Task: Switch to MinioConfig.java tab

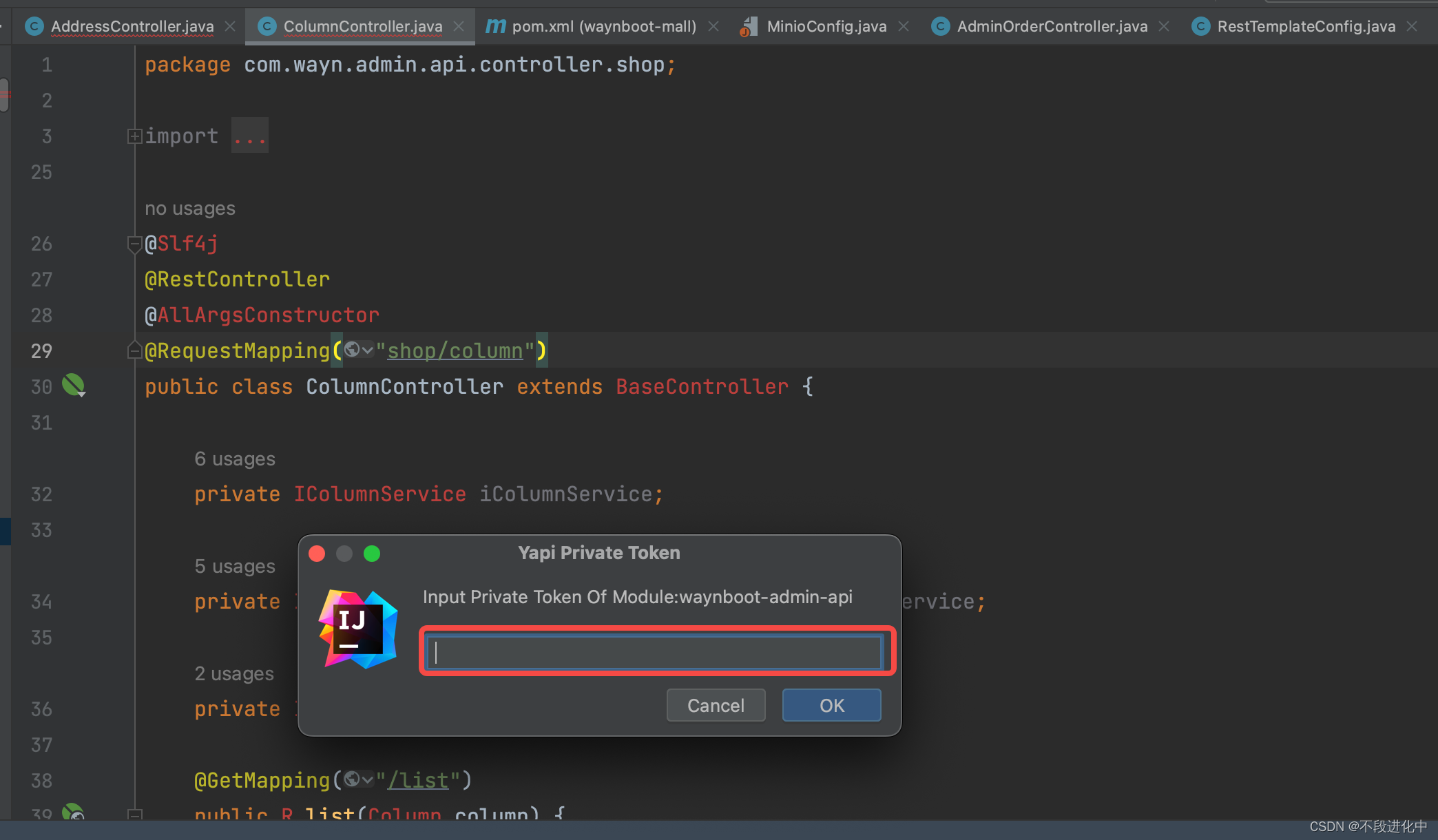Action: click(x=826, y=26)
